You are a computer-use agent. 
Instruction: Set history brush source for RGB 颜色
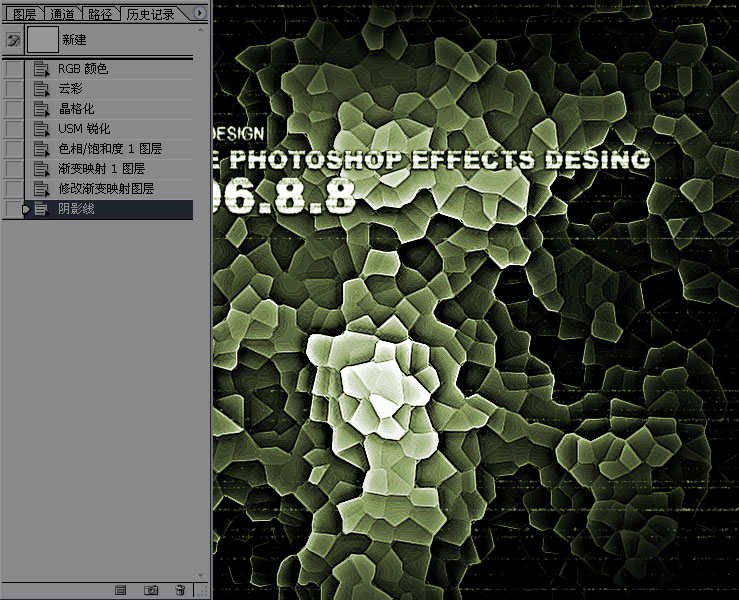coord(13,69)
